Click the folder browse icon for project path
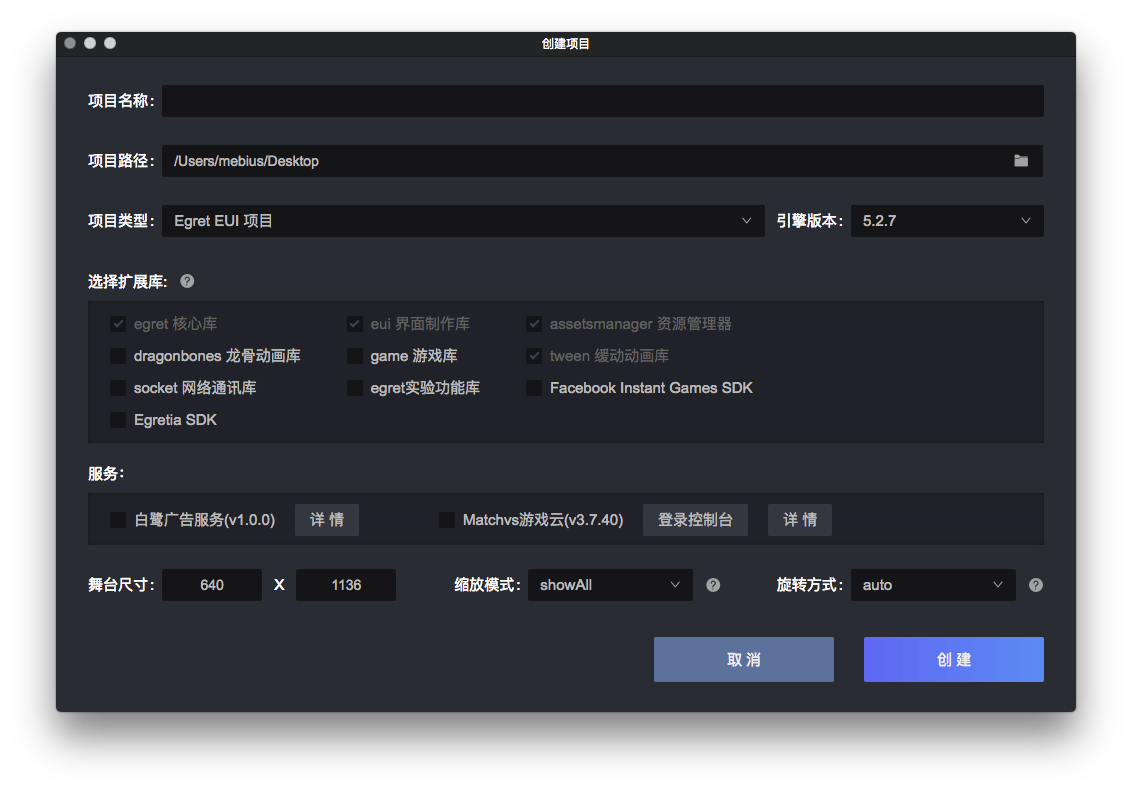The height and width of the screenshot is (792, 1132). tap(1020, 160)
